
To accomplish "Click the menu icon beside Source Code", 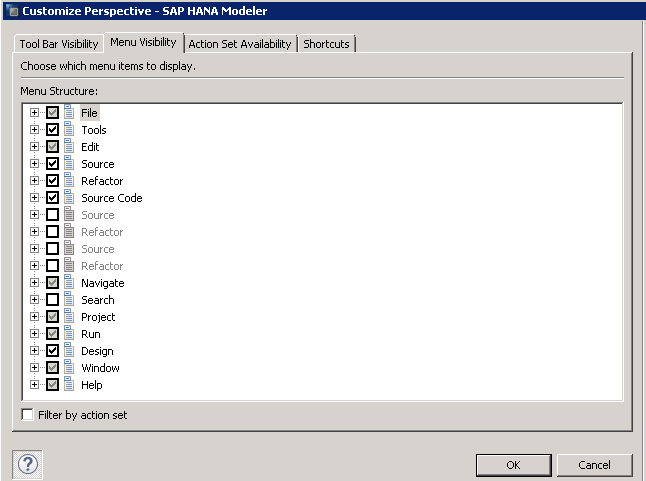I will (x=69, y=198).
